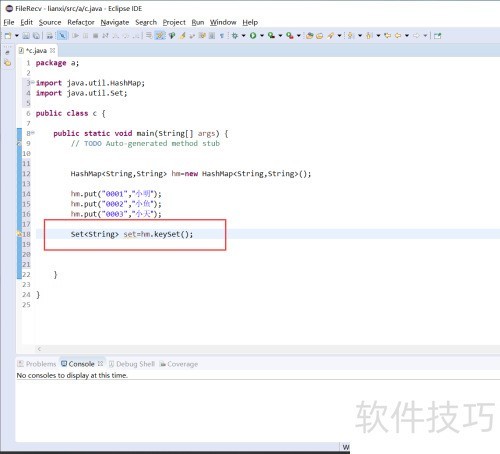Open the Help menu
The width and height of the screenshot is (500, 454).
click(x=250, y=22)
